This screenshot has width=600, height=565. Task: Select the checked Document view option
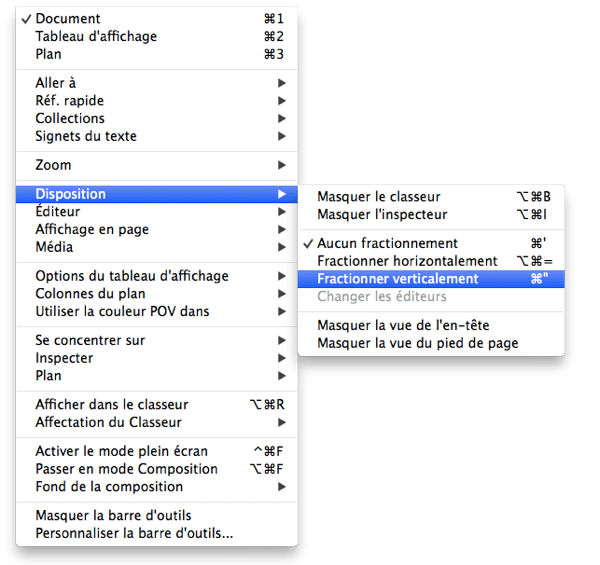click(68, 19)
